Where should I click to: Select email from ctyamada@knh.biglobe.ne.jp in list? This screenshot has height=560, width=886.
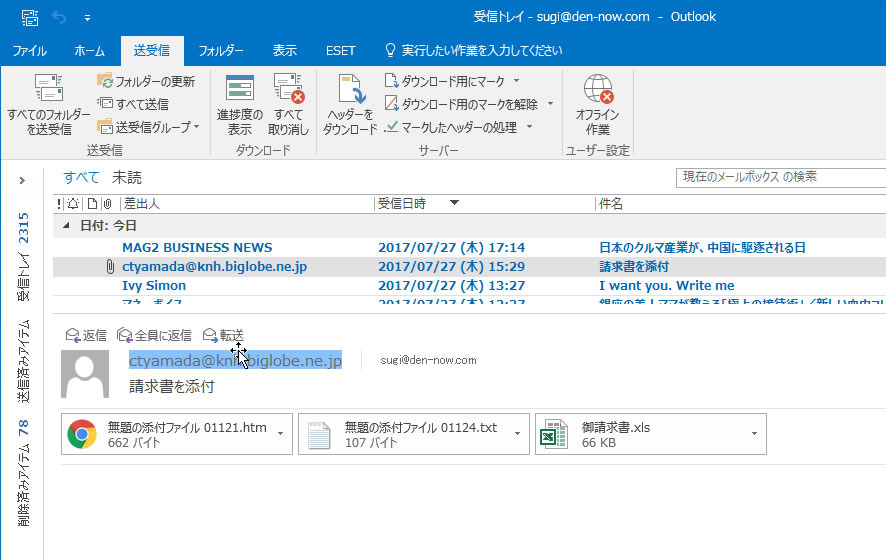(x=469, y=267)
